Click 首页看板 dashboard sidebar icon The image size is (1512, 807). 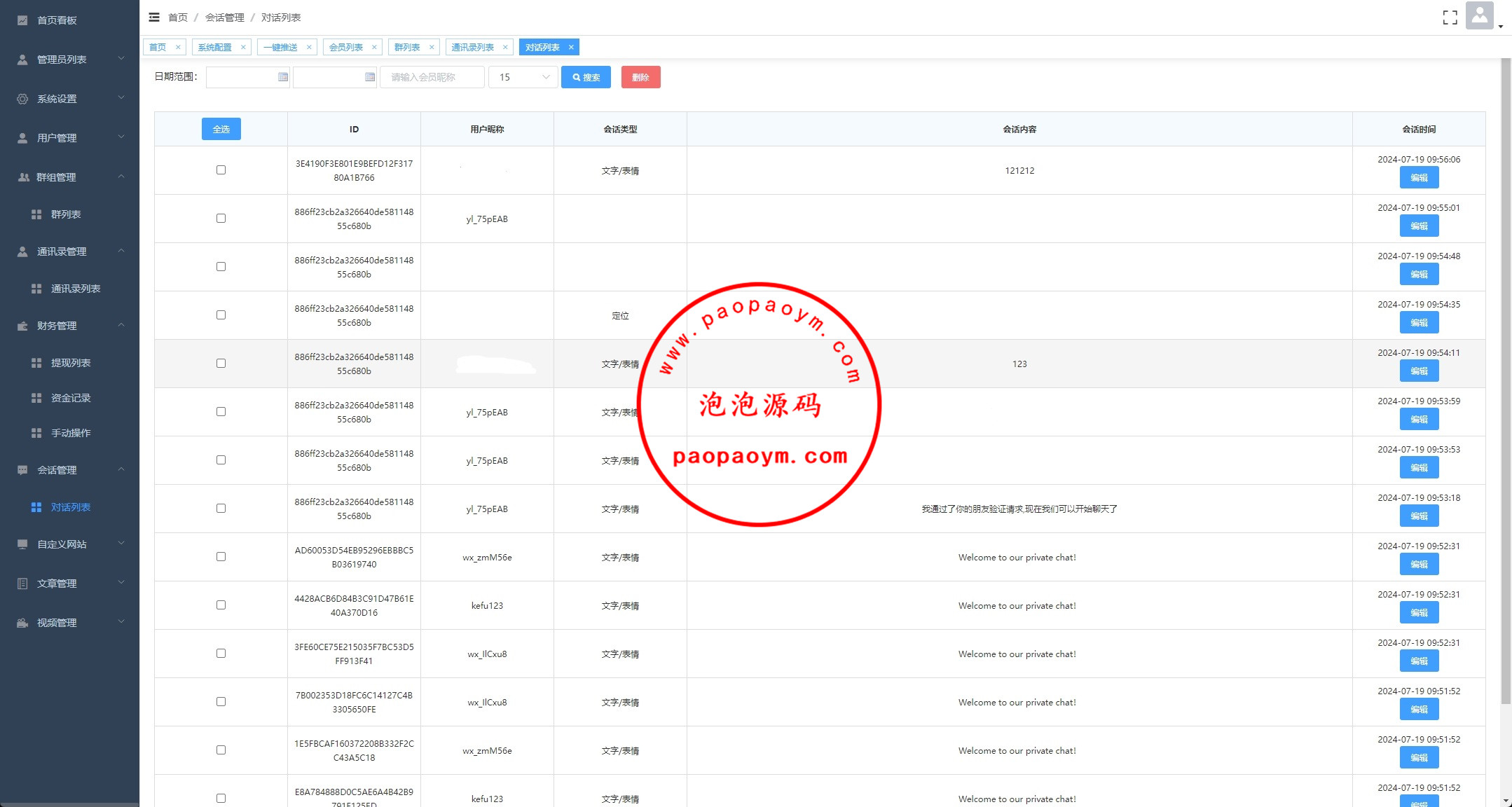tap(22, 20)
